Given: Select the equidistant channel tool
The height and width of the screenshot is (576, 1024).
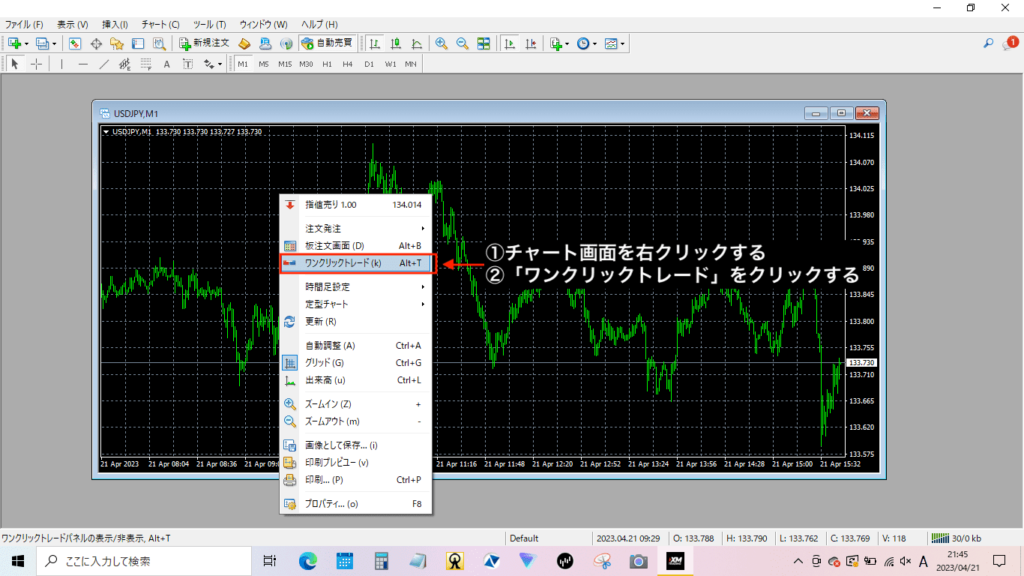Looking at the screenshot, I should tap(125, 64).
